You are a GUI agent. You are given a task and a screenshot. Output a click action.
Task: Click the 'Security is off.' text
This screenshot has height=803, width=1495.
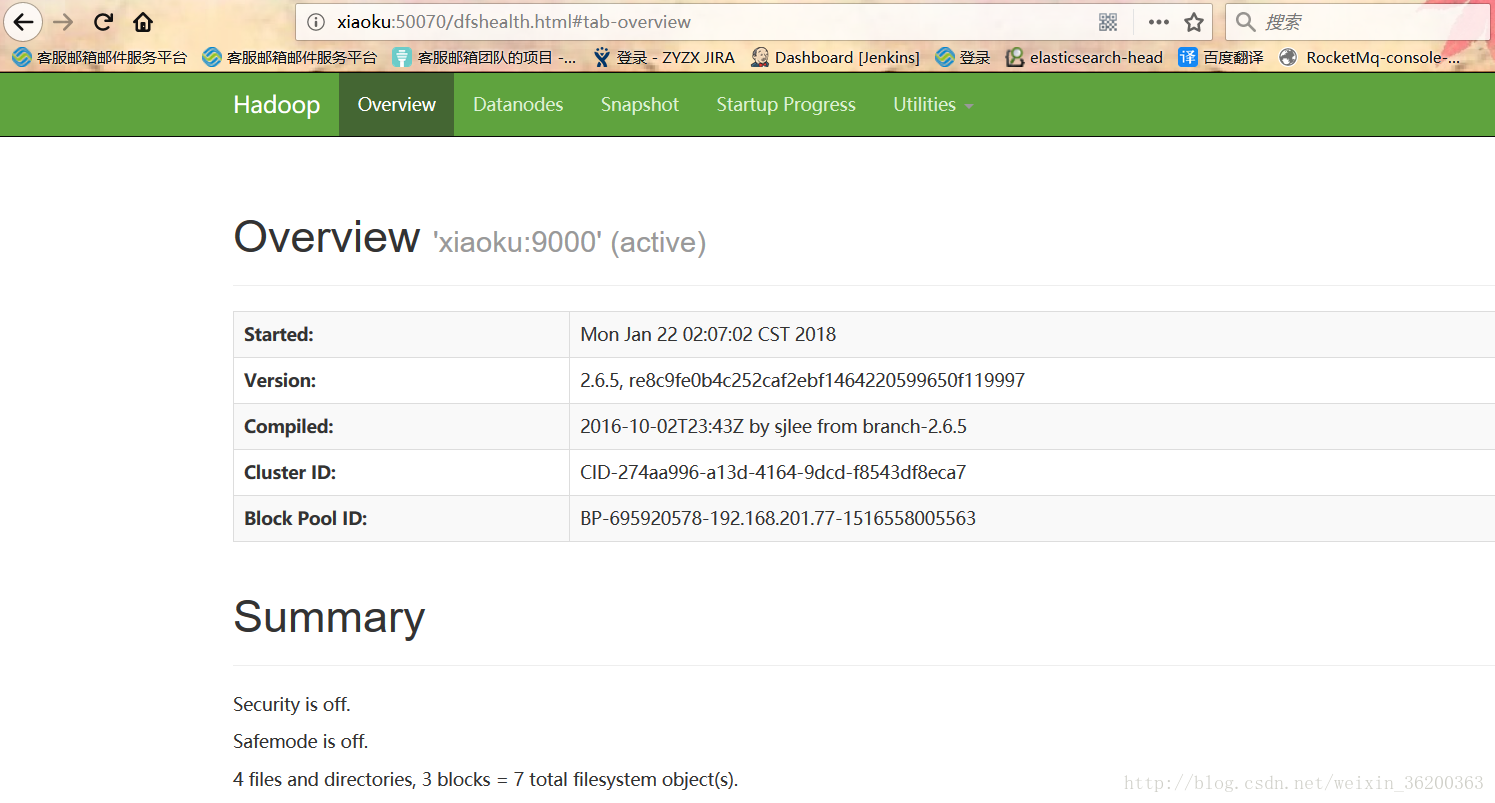[292, 704]
